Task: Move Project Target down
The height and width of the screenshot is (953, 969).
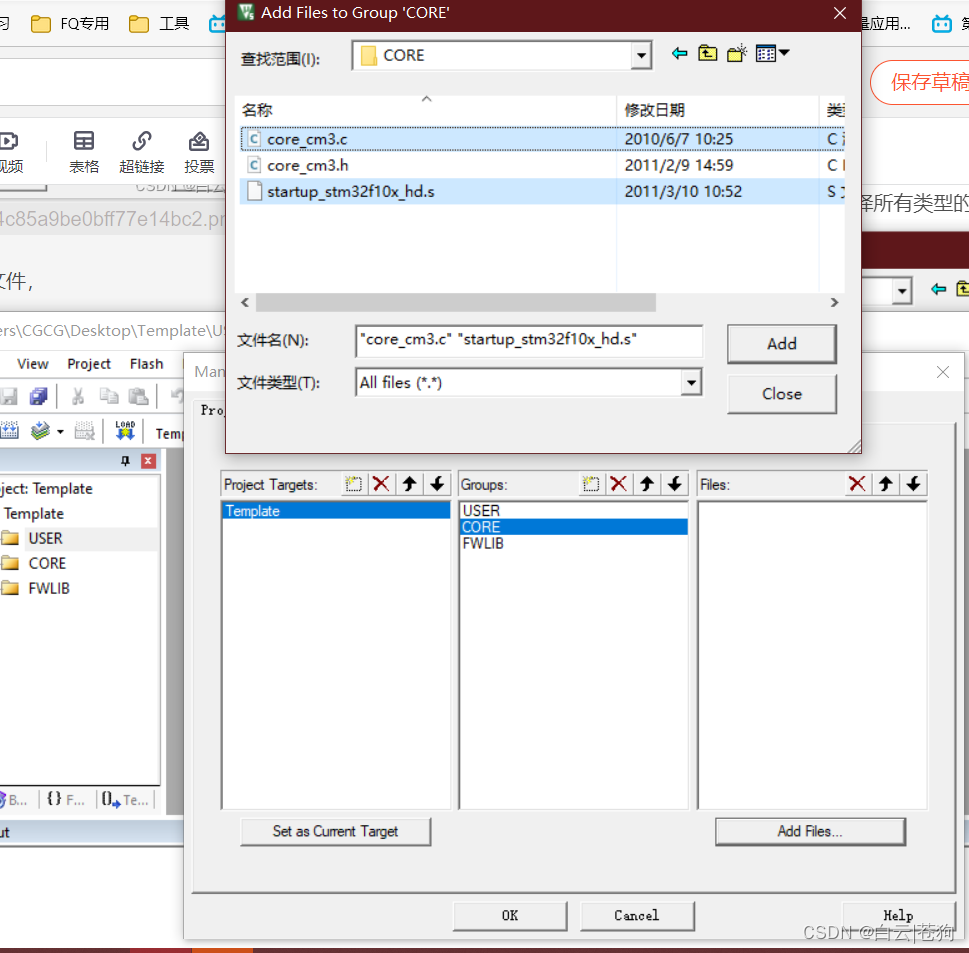Action: click(437, 484)
